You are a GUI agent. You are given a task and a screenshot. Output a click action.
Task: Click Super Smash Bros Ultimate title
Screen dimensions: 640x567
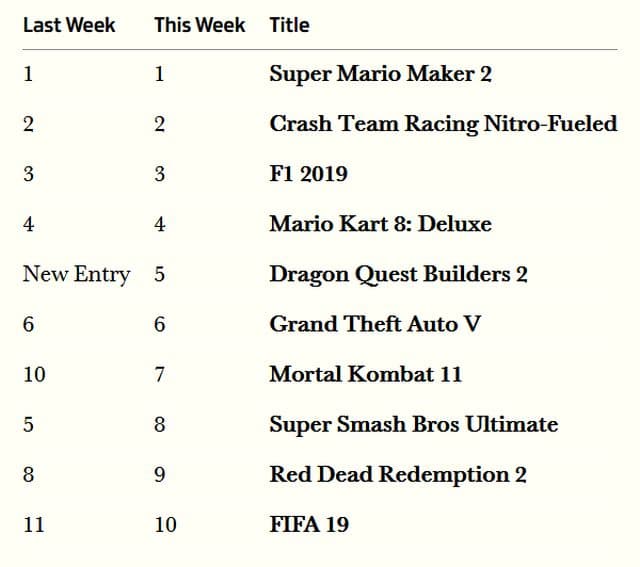pyautogui.click(x=413, y=424)
